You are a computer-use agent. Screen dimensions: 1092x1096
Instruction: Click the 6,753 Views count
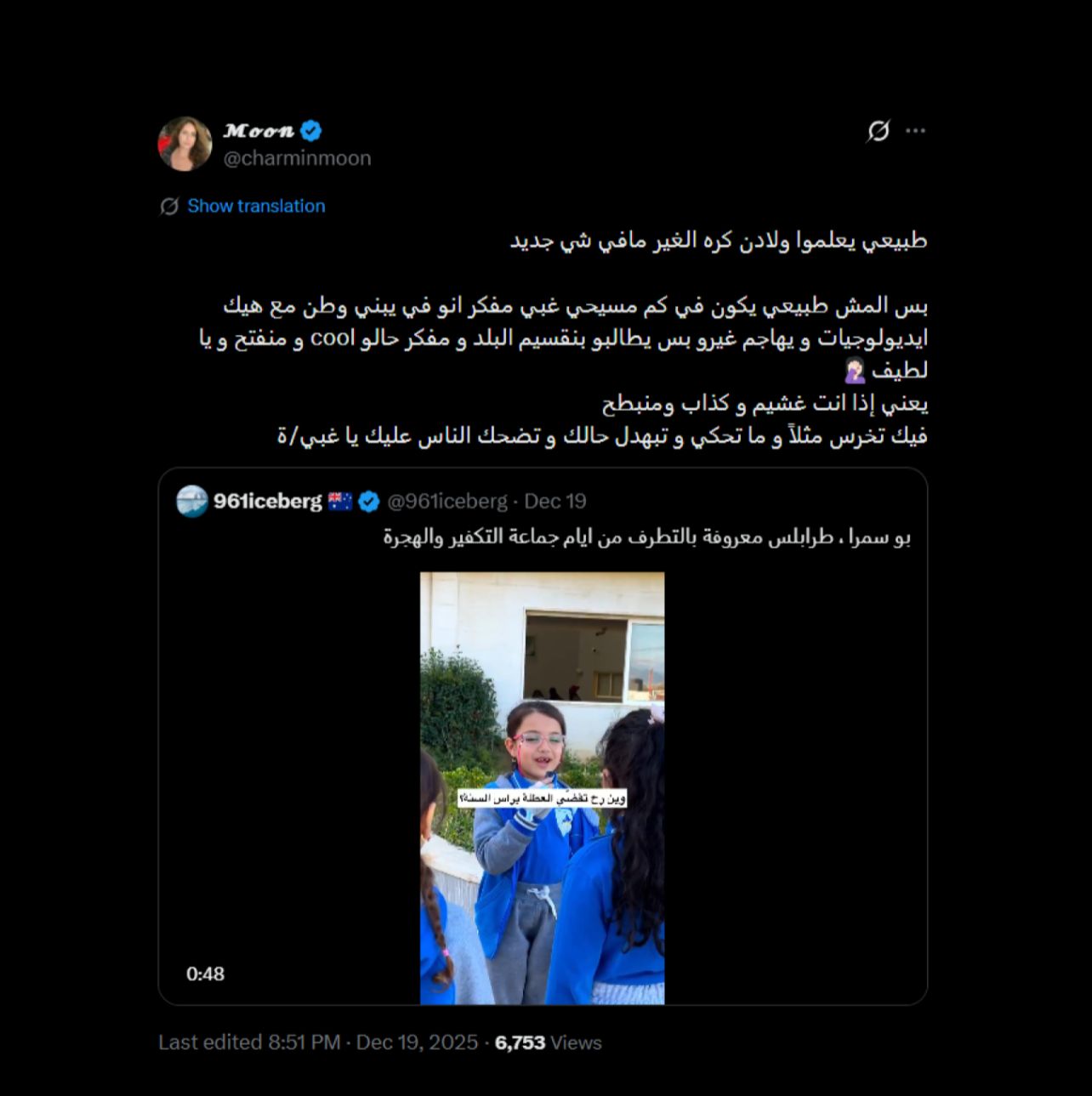pos(549,1042)
